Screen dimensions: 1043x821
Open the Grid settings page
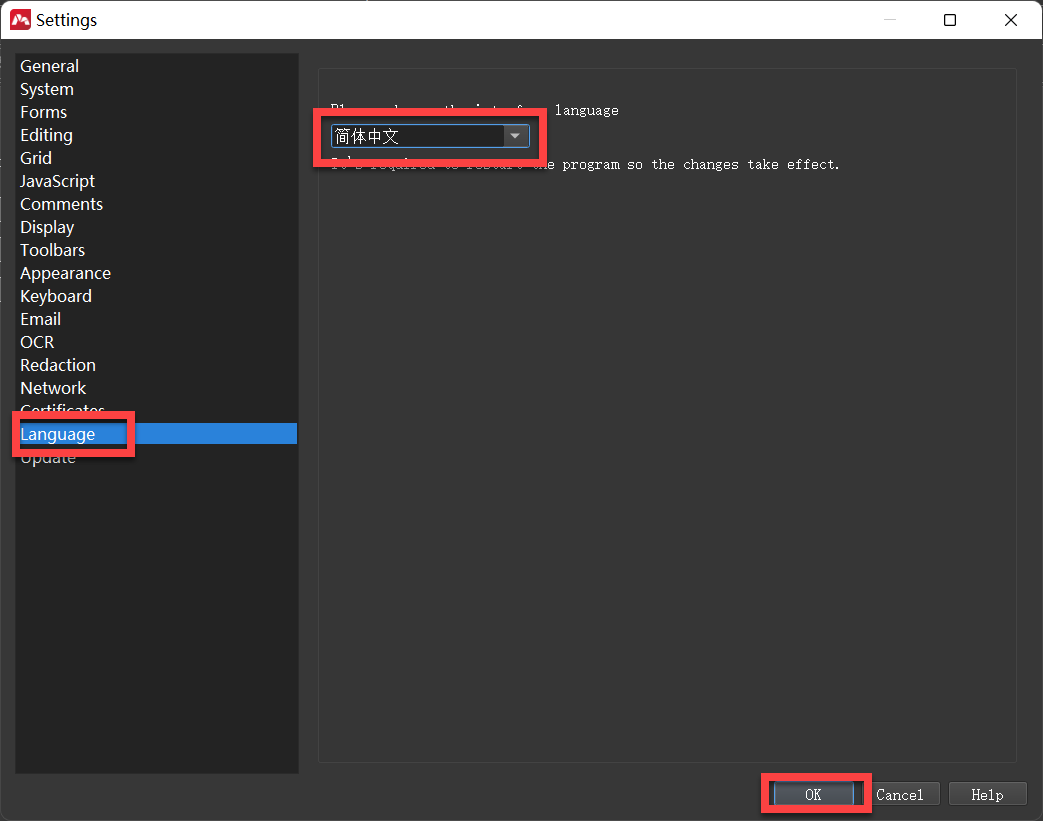click(x=36, y=158)
